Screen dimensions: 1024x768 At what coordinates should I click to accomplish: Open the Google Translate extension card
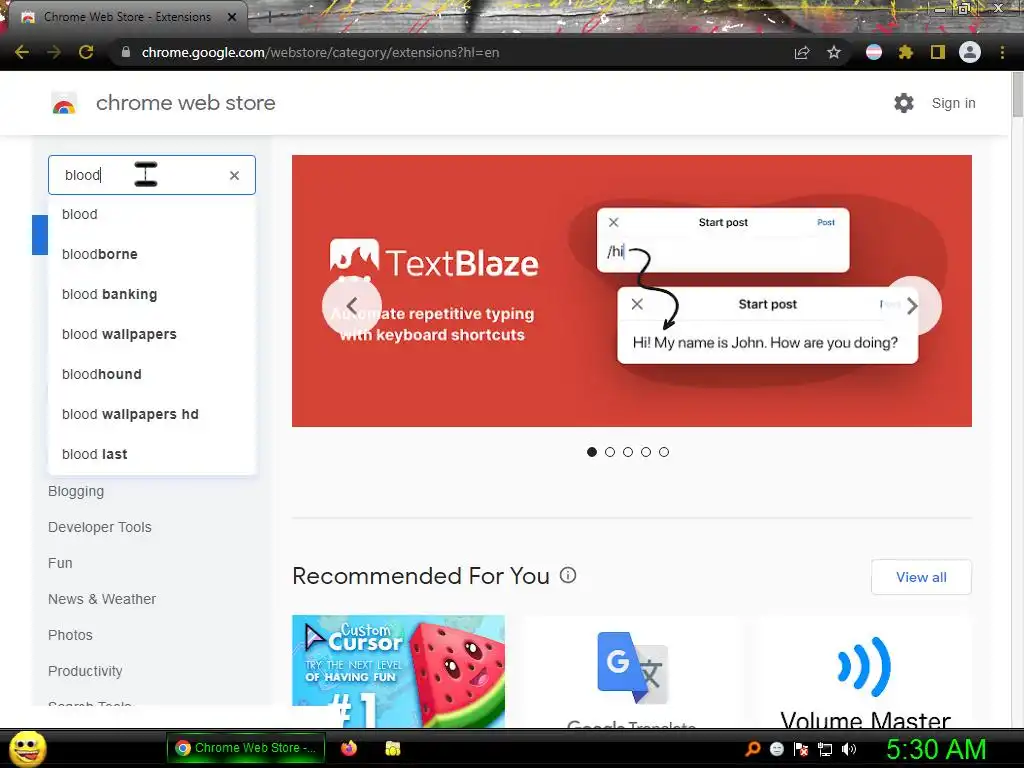coord(632,671)
